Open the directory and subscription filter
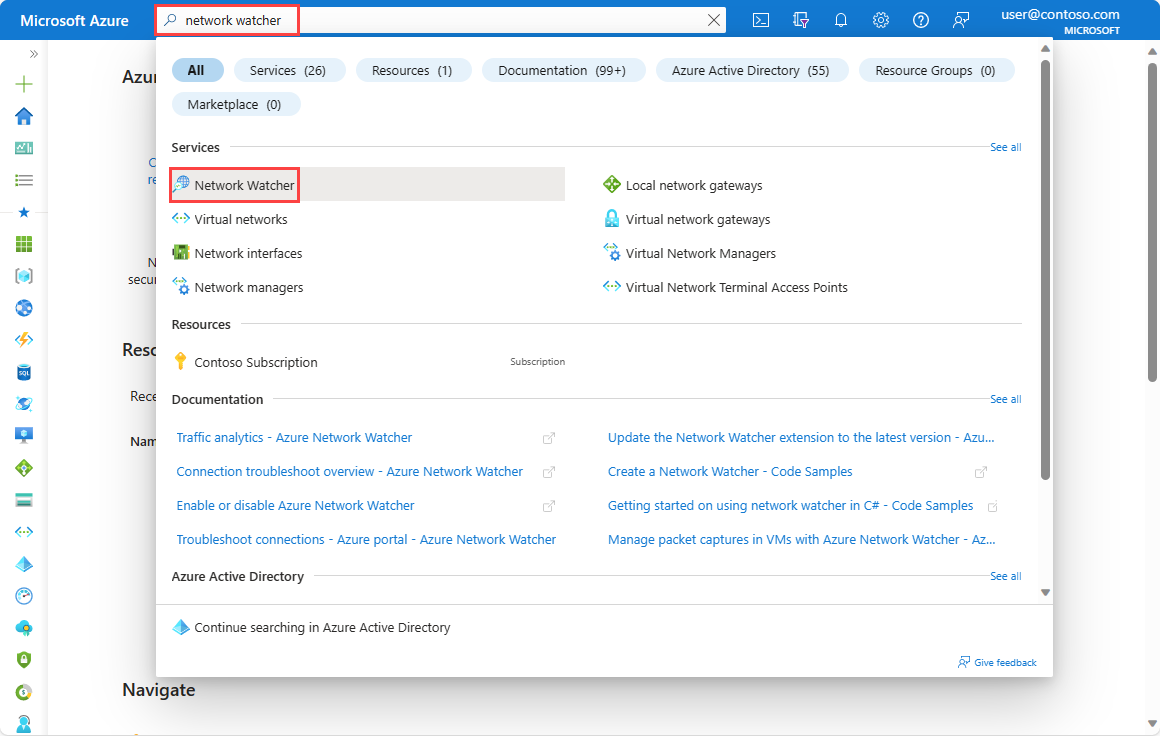The height and width of the screenshot is (736, 1160). pyautogui.click(x=800, y=20)
